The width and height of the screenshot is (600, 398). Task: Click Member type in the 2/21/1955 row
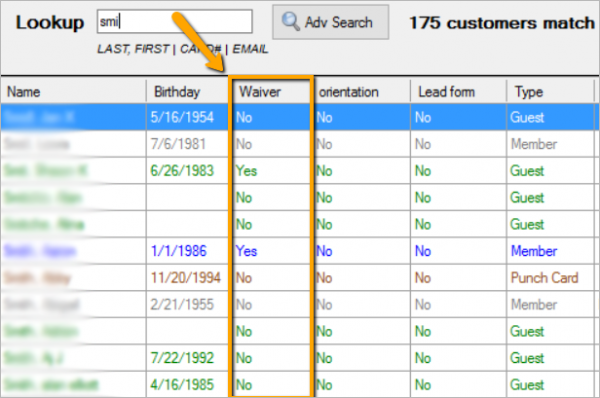click(x=534, y=305)
